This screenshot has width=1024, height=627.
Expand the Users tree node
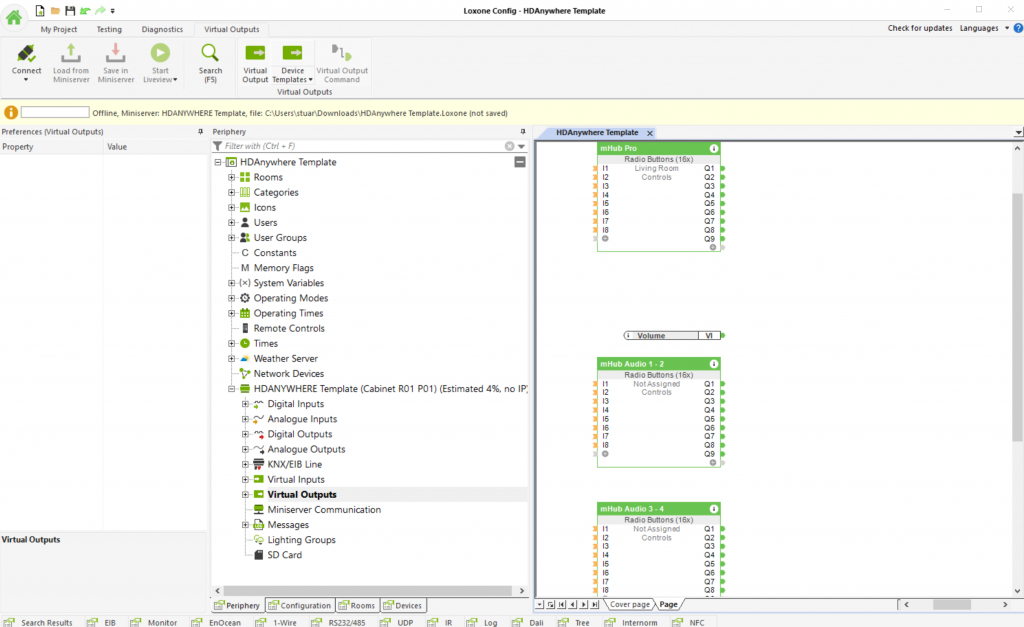[231, 223]
